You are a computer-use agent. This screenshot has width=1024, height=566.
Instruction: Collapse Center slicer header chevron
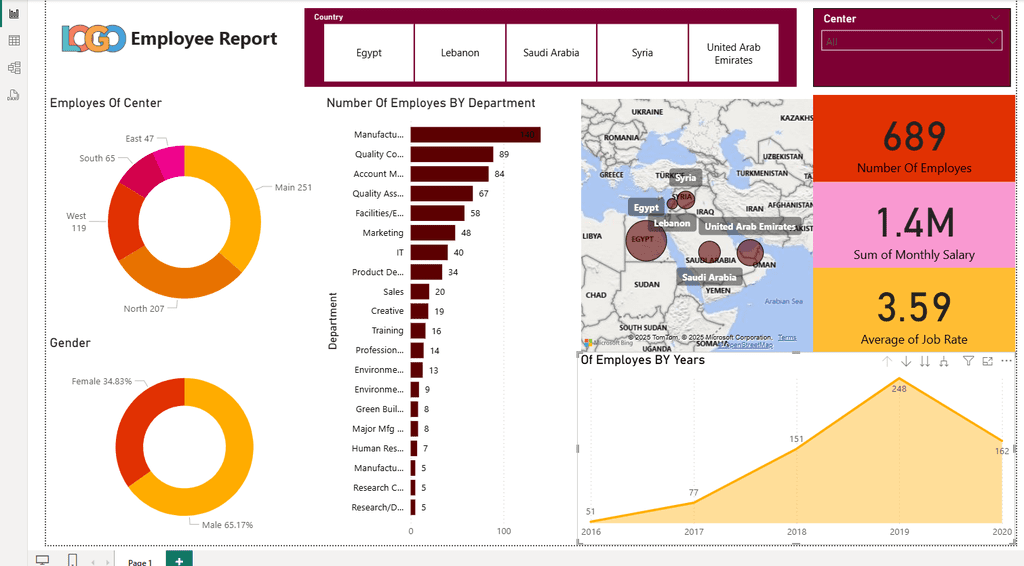click(995, 18)
